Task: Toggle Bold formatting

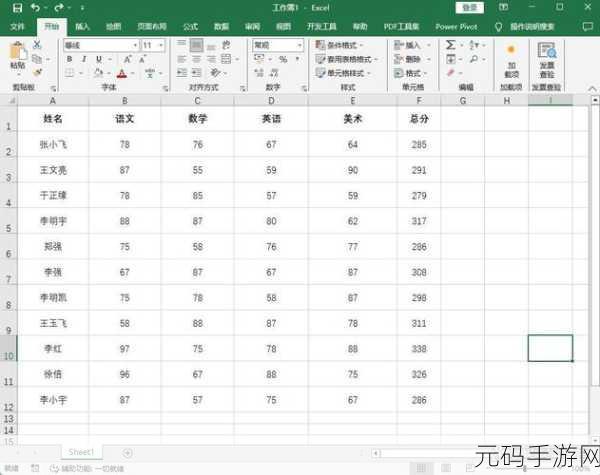Action: tap(69, 59)
